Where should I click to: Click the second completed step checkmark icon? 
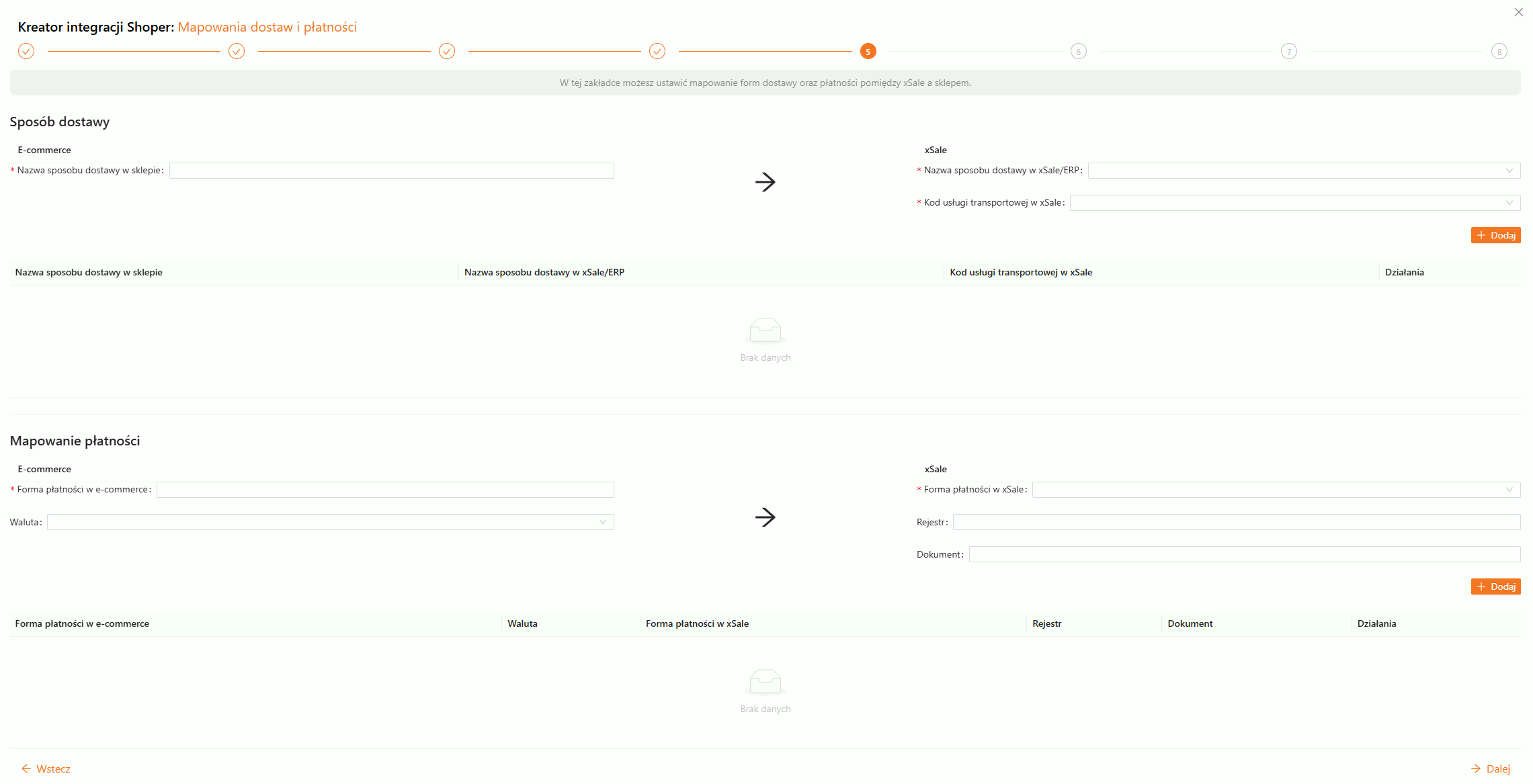coord(237,51)
